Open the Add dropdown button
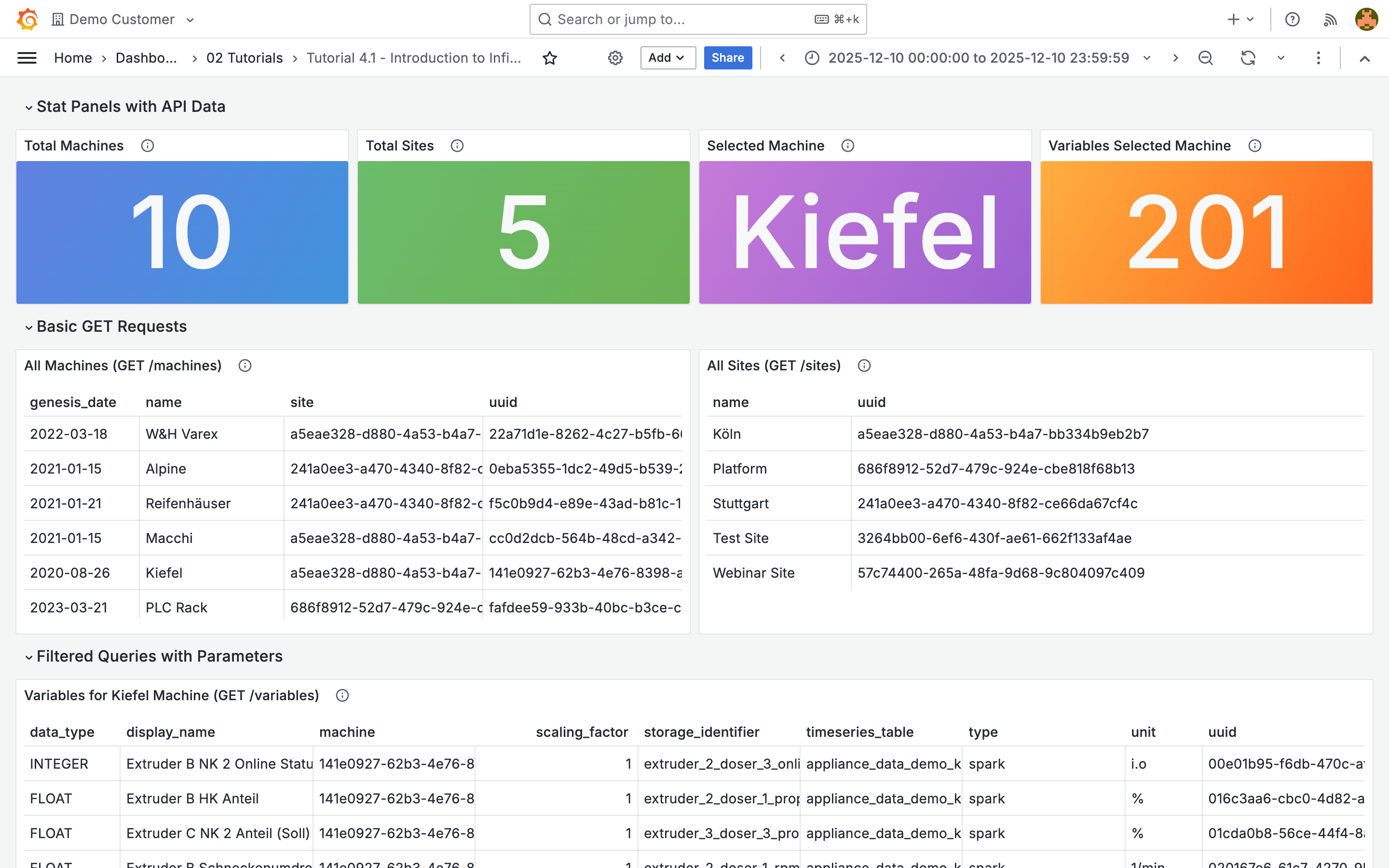This screenshot has height=868, width=1389. coord(667,58)
